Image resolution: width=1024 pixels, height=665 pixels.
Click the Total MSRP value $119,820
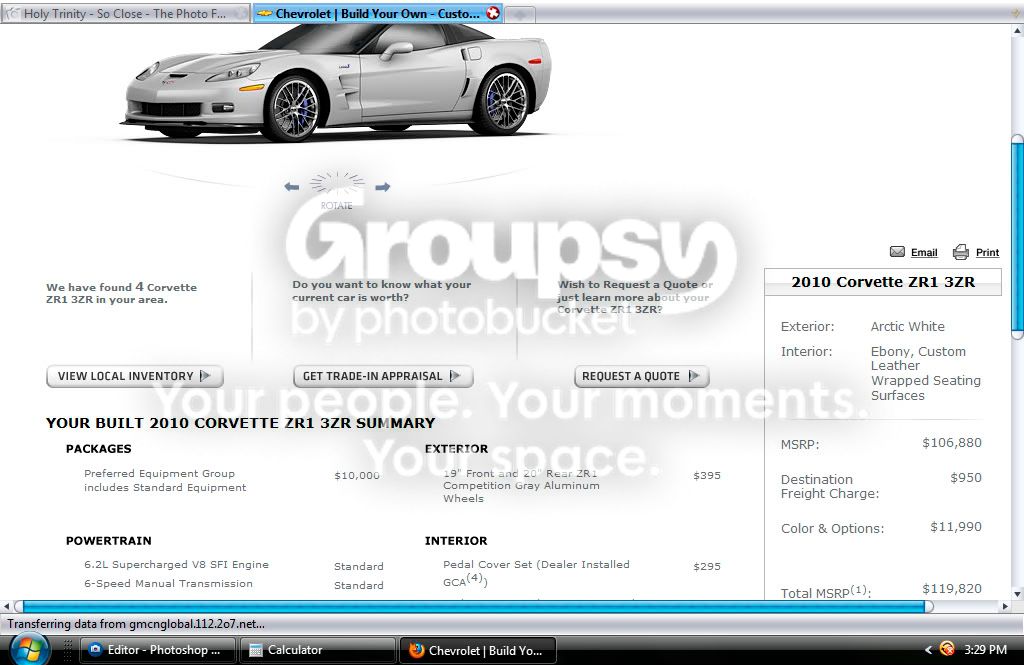[952, 589]
